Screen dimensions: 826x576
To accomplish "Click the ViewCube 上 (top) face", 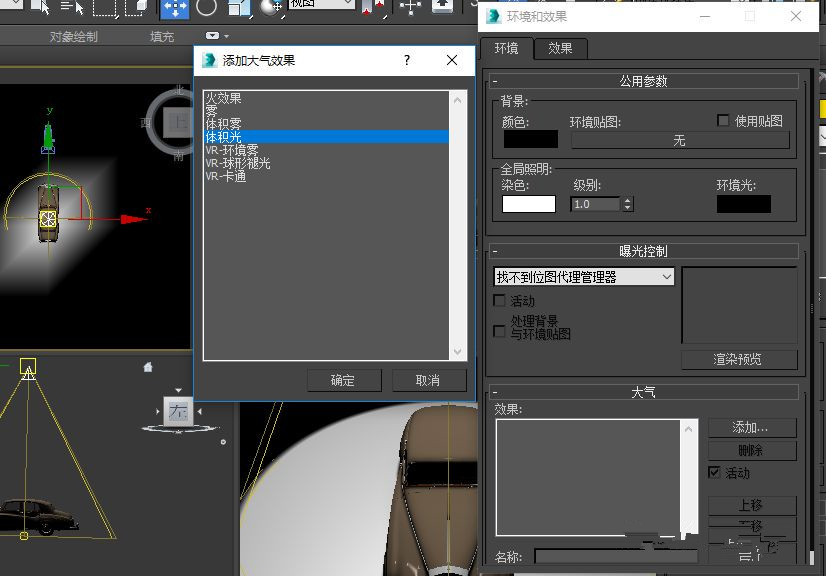I will pos(178,122).
